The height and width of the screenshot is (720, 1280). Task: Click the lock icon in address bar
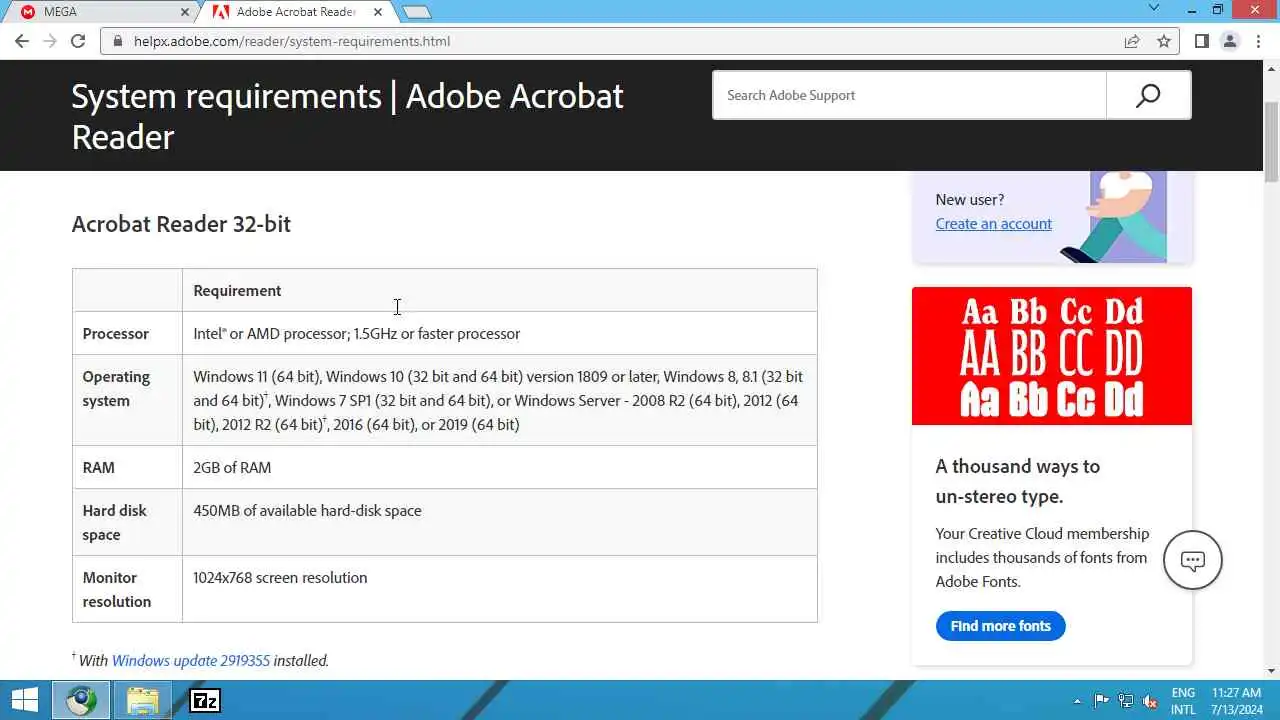click(118, 41)
